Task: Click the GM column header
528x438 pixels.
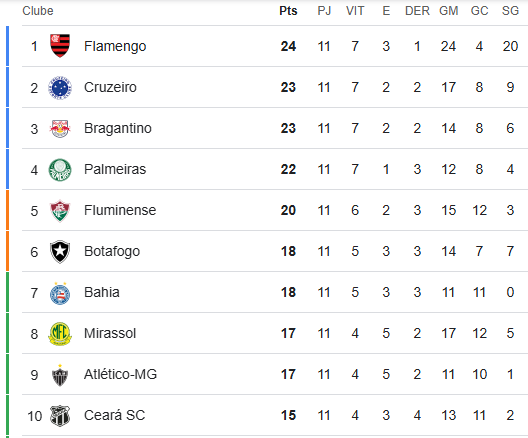Action: [x=449, y=11]
